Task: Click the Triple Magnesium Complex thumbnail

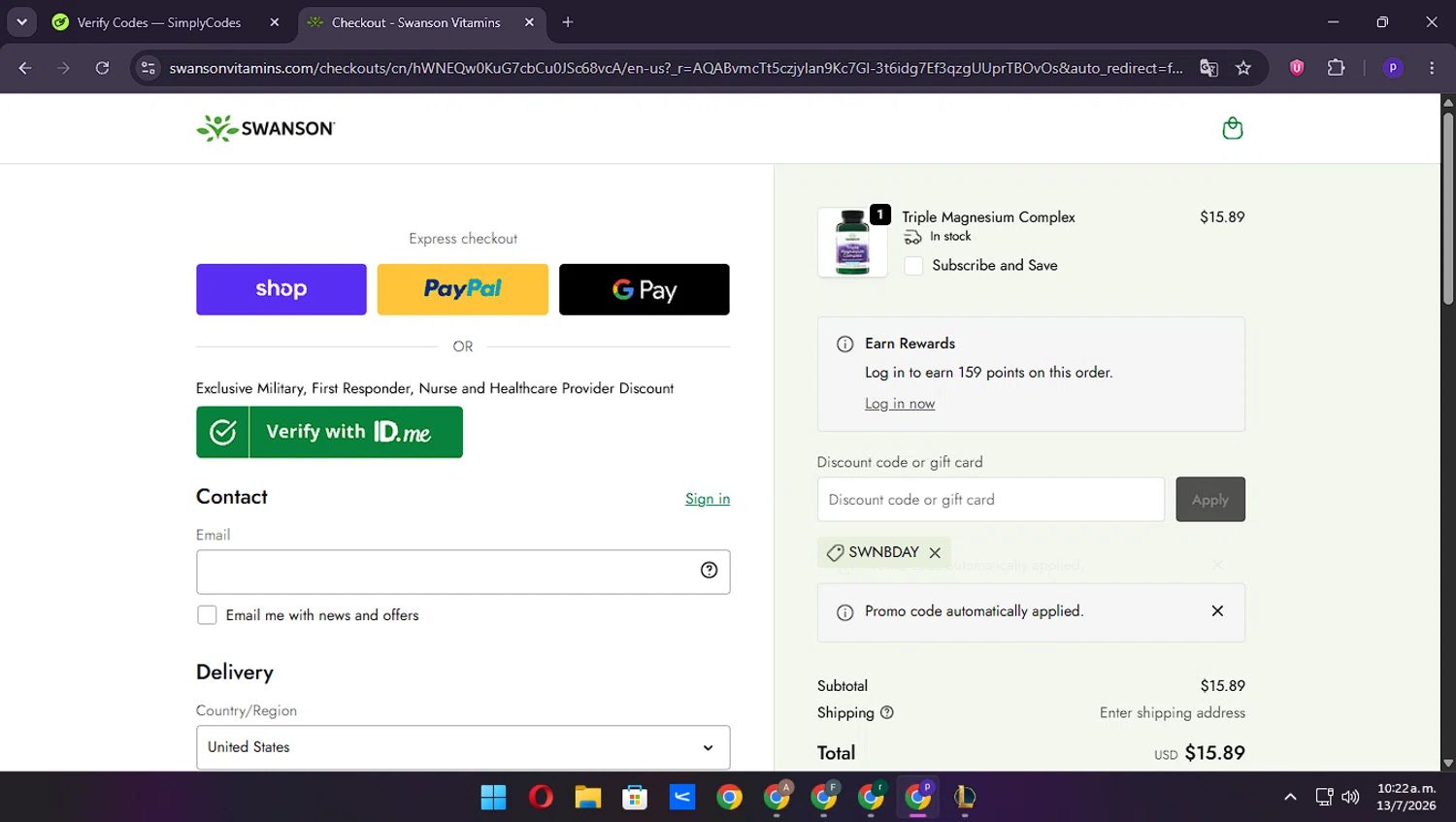Action: tap(852, 243)
